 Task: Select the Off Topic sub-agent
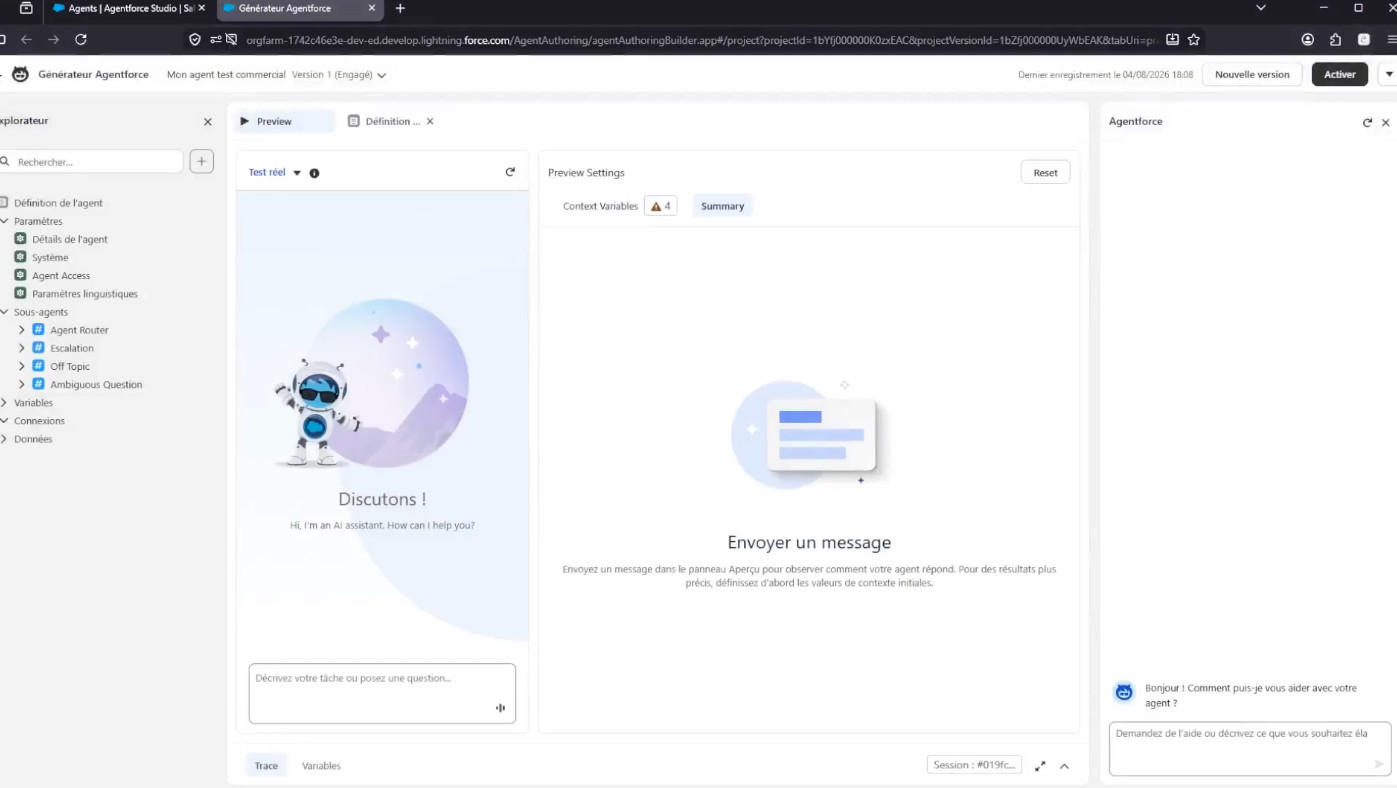pos(70,366)
